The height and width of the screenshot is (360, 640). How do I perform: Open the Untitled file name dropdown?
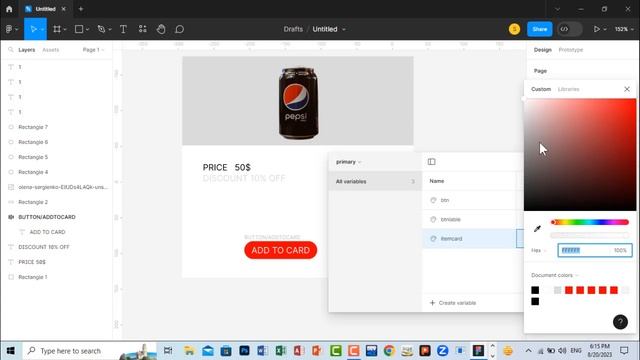(x=344, y=29)
